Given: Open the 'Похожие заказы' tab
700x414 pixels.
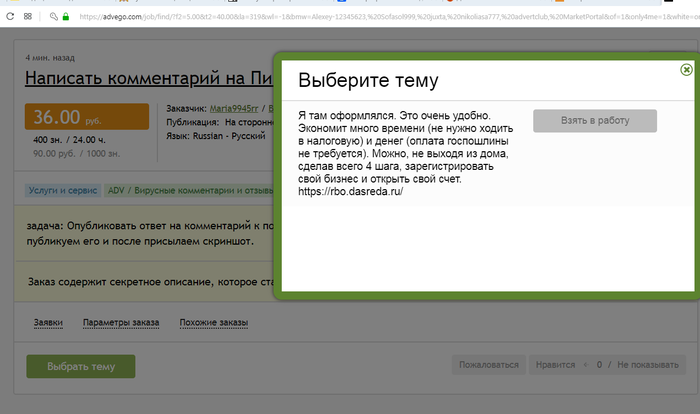Looking at the screenshot, I should click(x=214, y=322).
